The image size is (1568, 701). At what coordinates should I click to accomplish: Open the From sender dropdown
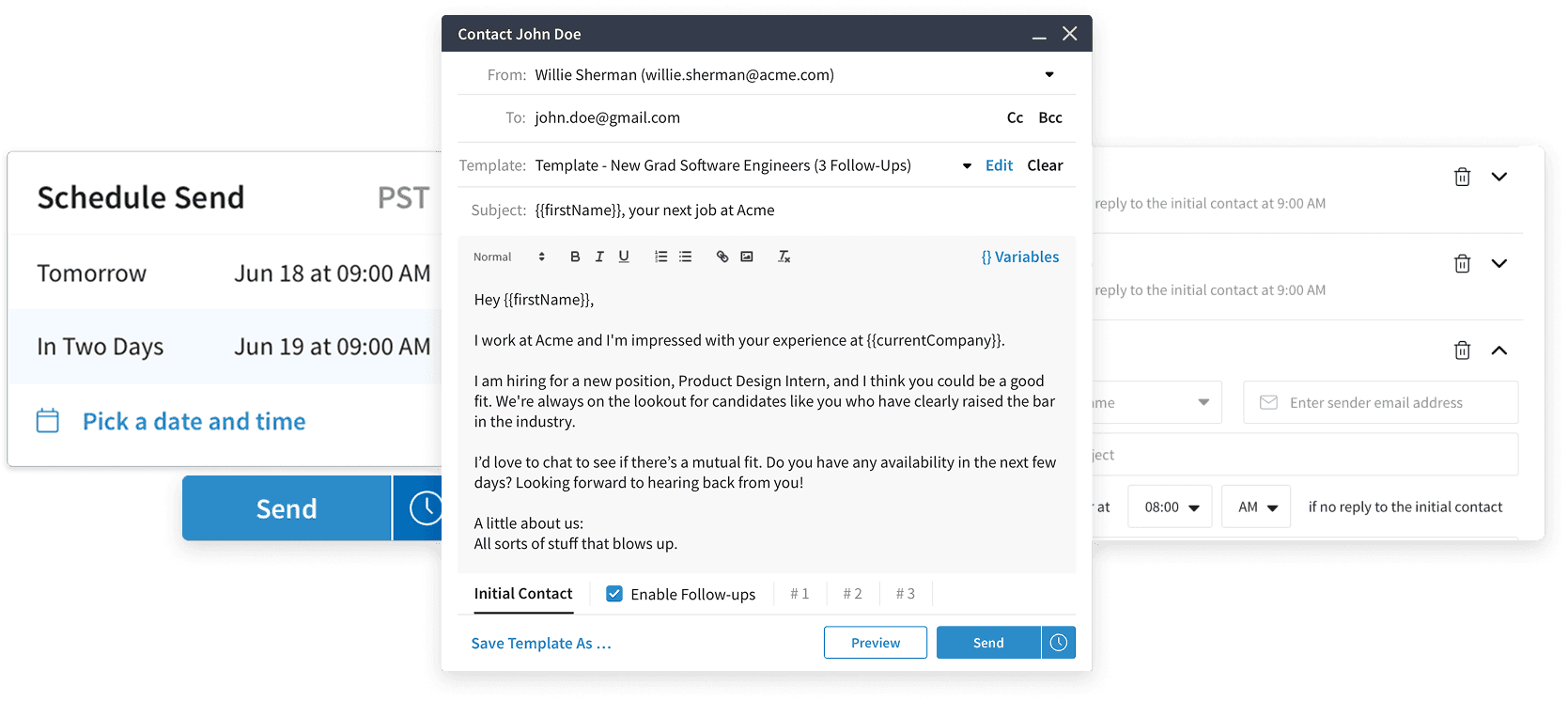(1049, 75)
